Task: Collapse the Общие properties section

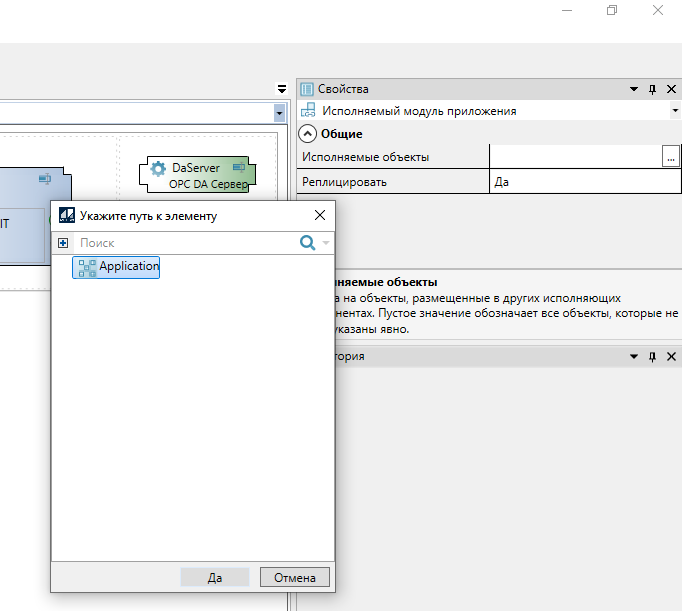Action: pos(308,134)
